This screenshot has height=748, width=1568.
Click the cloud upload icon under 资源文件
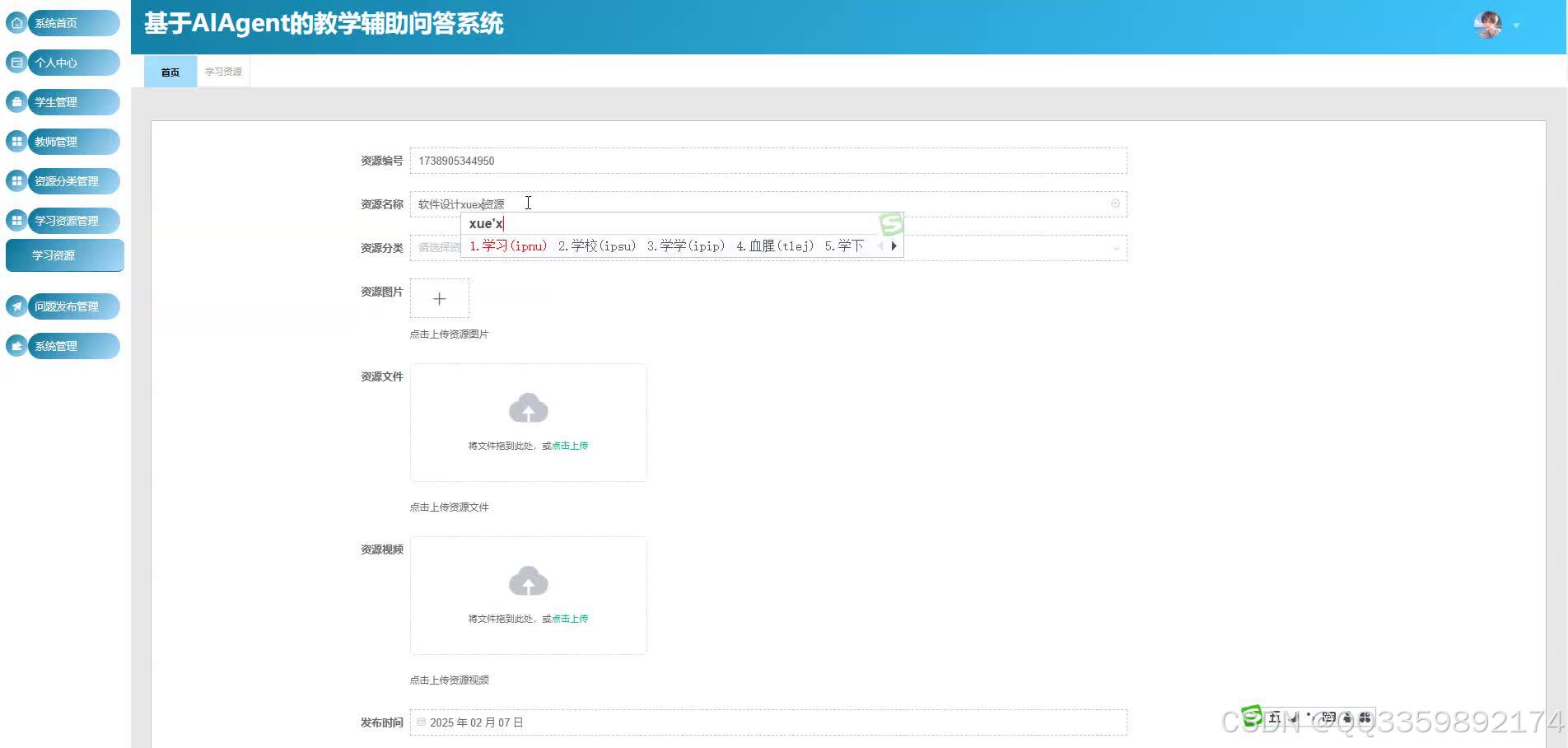coord(528,406)
